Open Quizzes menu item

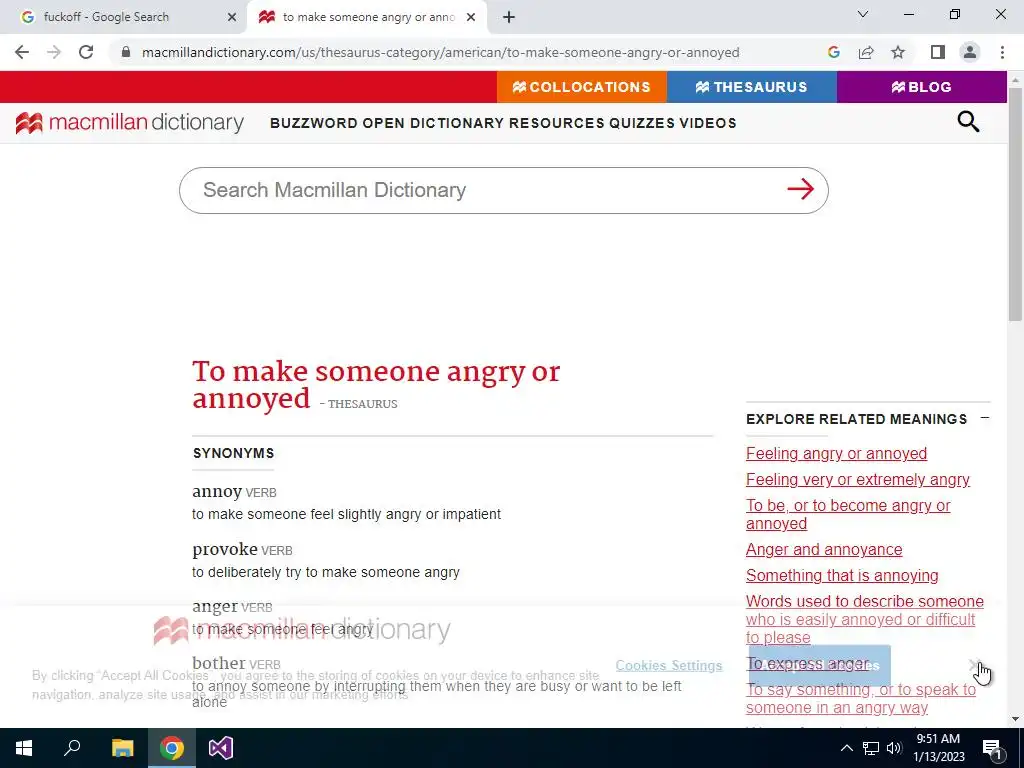coord(642,123)
